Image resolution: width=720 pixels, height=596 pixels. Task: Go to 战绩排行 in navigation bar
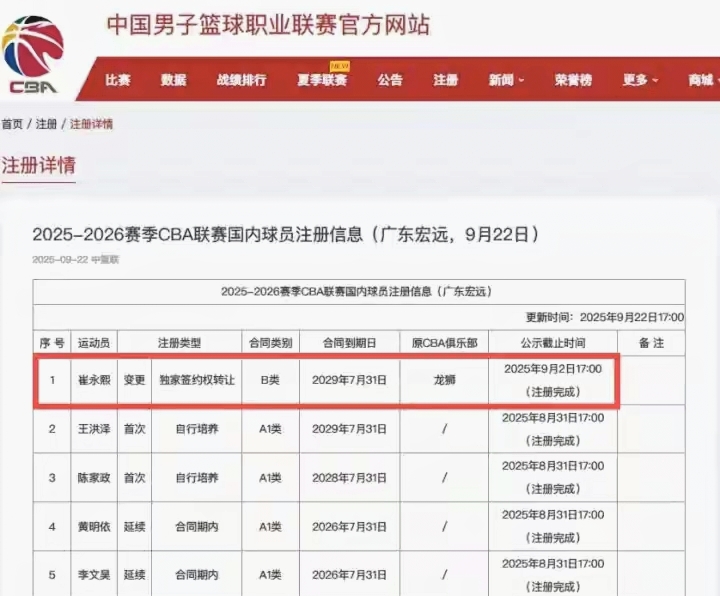242,80
